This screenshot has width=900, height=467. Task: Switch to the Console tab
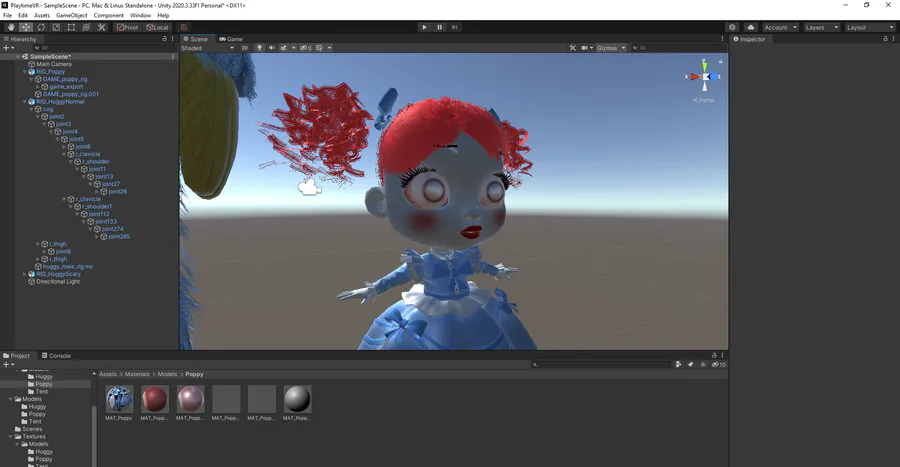tap(56, 356)
